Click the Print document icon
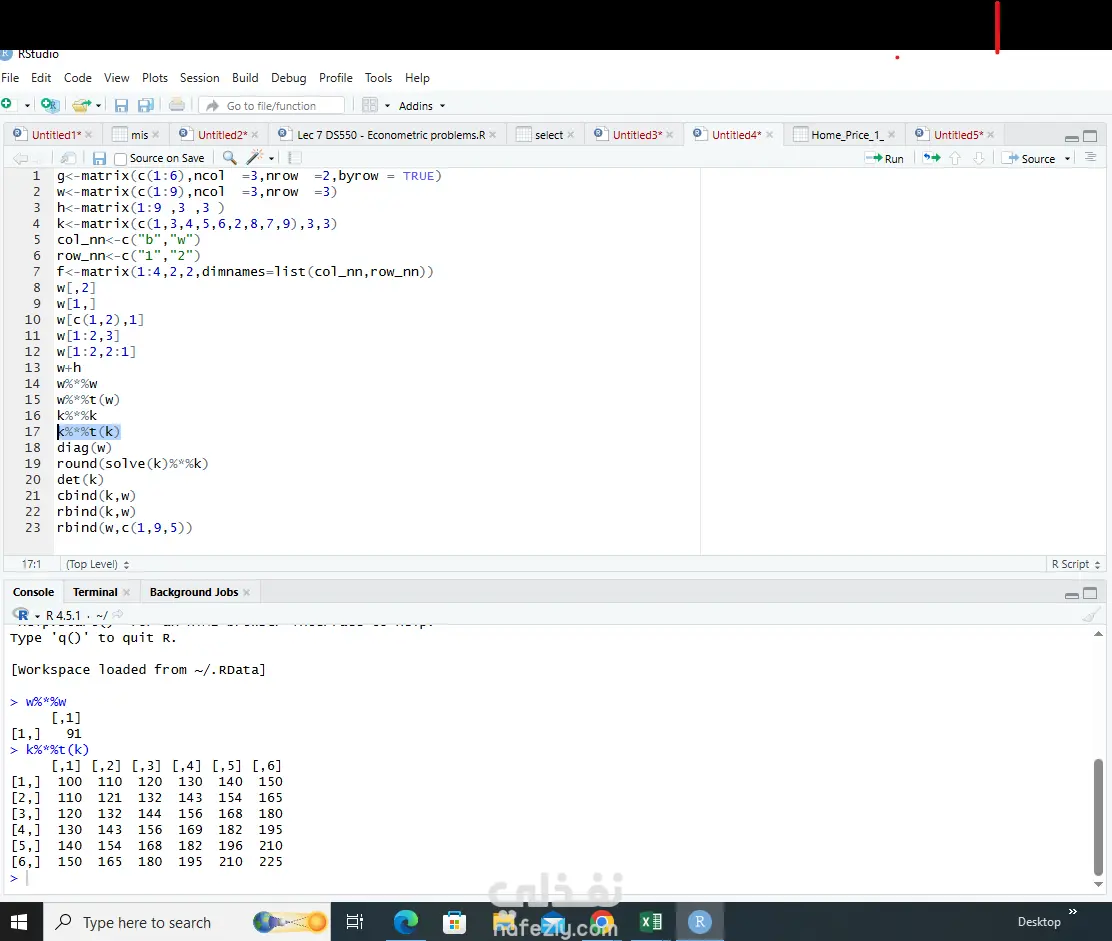Viewport: 1112px width, 941px height. (177, 105)
